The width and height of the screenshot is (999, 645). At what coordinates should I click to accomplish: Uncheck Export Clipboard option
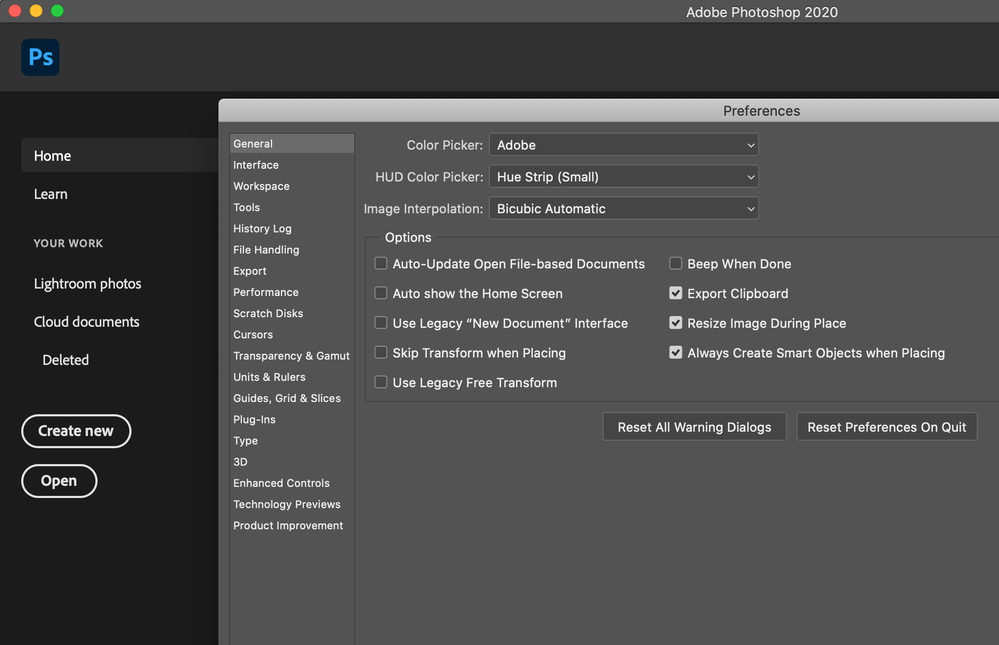[x=676, y=294]
